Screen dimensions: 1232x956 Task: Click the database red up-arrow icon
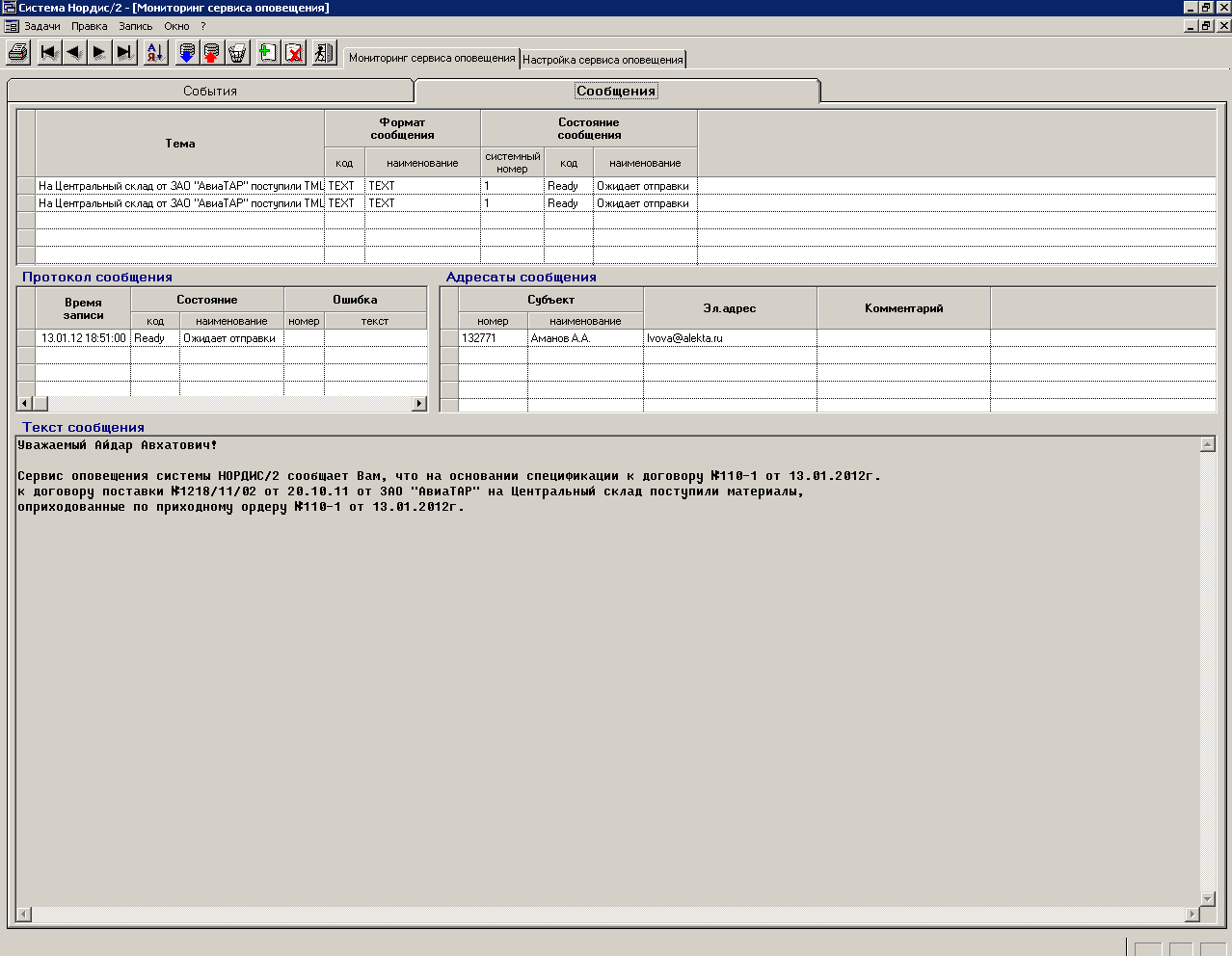212,53
